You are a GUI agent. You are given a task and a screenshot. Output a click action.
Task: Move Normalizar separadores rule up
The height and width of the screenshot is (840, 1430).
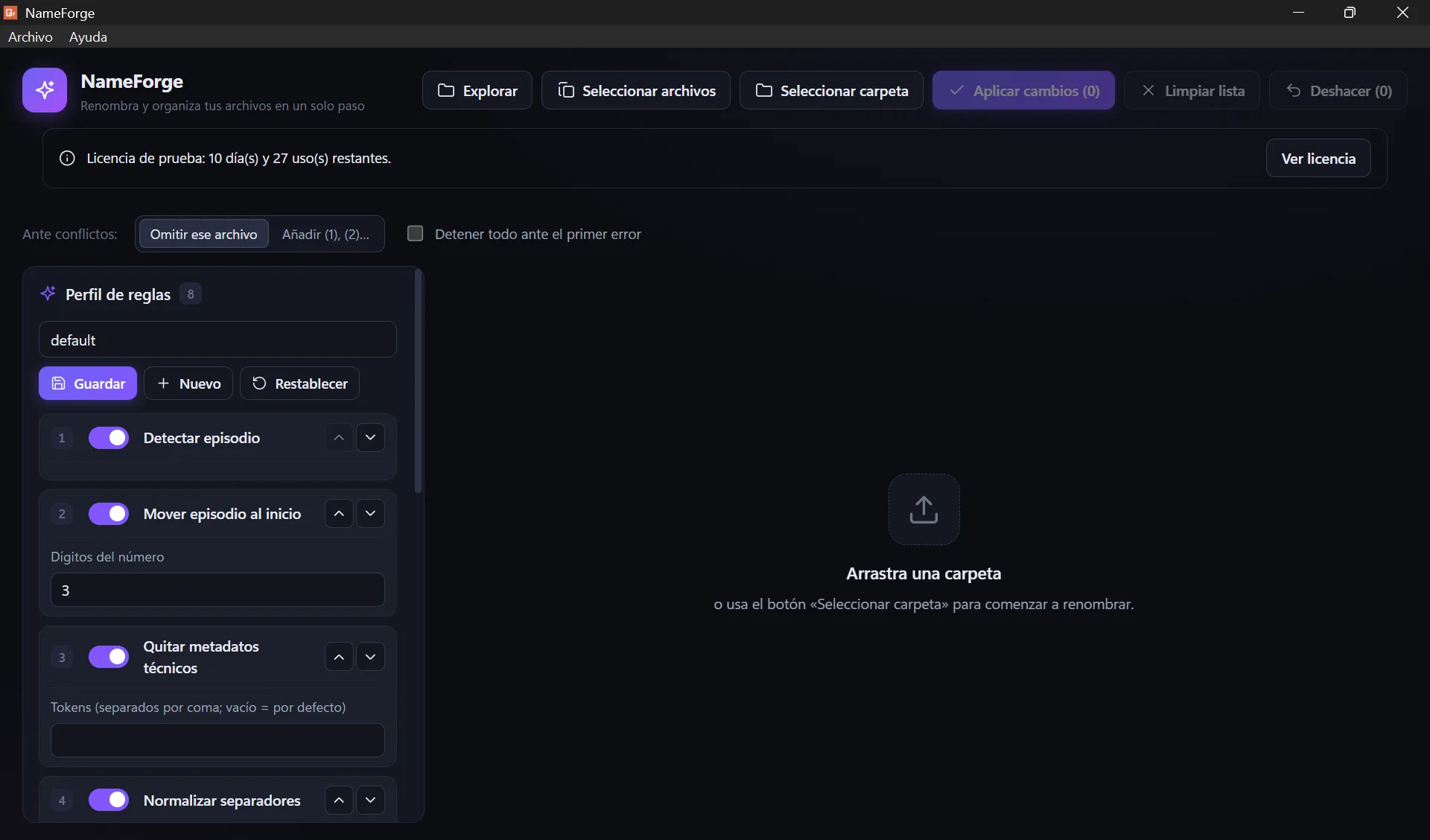coord(339,800)
